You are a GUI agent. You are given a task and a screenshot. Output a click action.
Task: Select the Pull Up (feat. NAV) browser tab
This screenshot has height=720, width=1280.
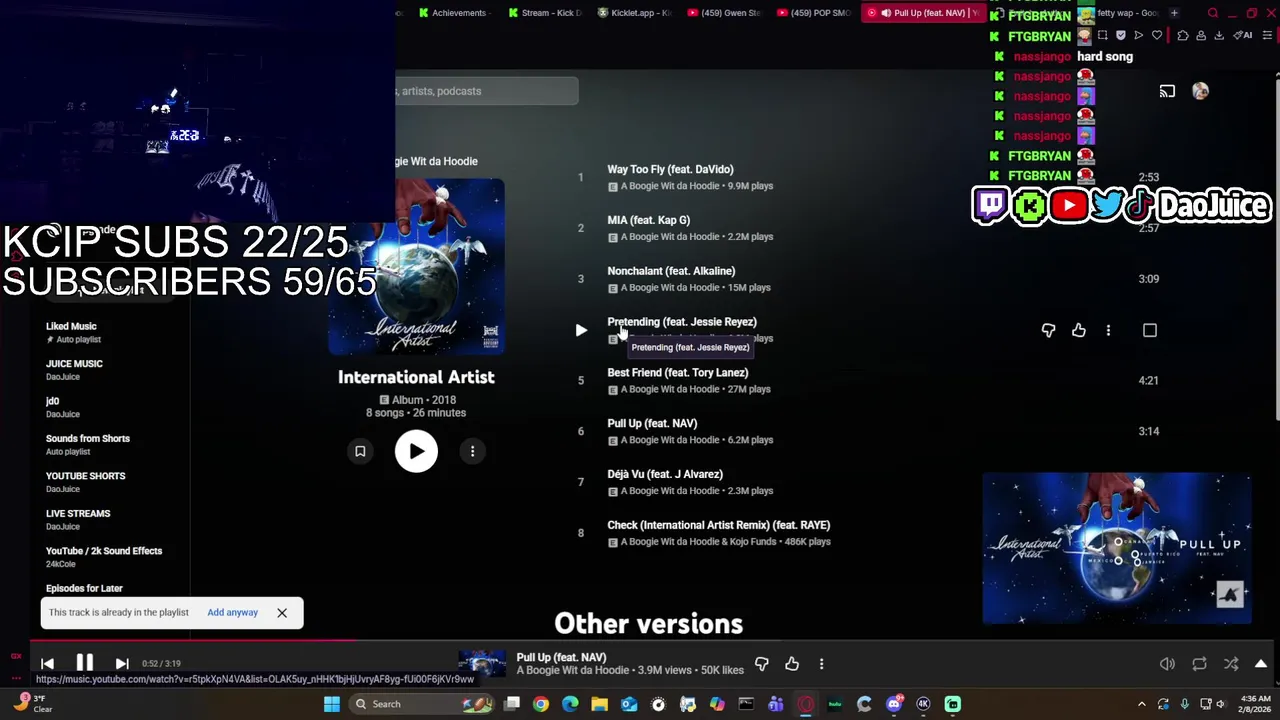[x=922, y=13]
